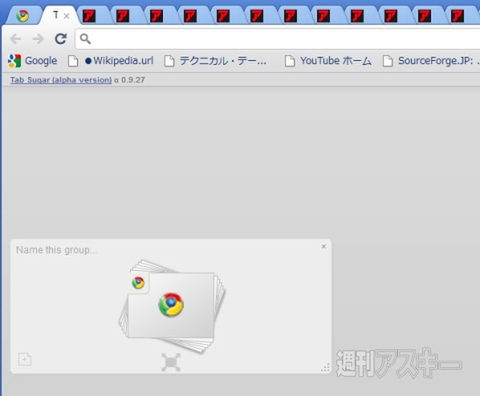The height and width of the screenshot is (396, 480).
Task: Click the expand-fit group icon
Action: [171, 362]
